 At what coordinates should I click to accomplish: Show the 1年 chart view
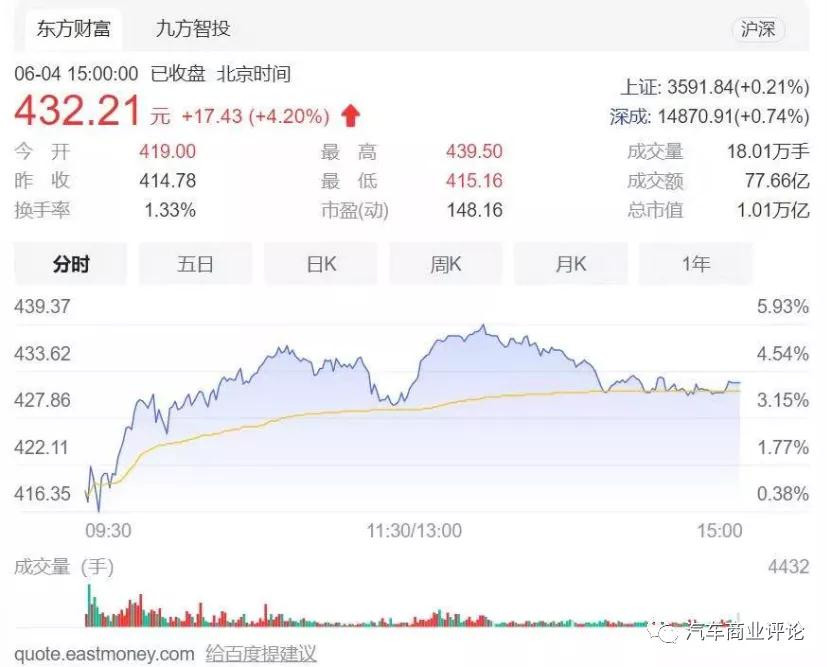pos(695,265)
